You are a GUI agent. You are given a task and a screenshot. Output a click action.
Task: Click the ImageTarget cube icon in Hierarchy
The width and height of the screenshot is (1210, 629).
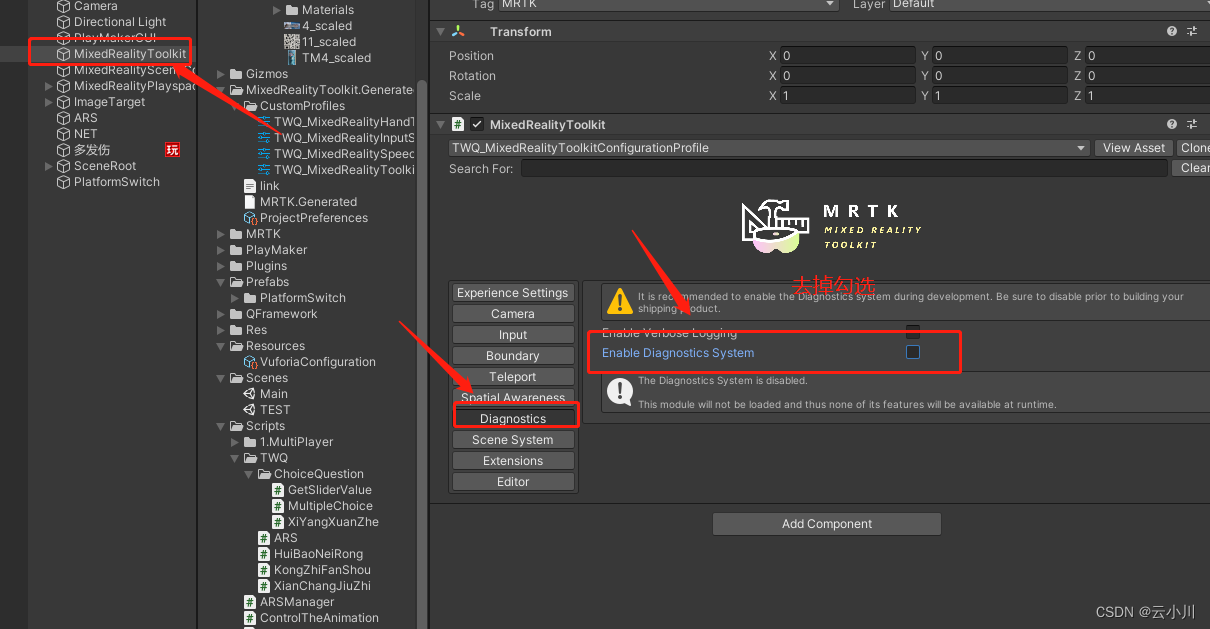(x=63, y=102)
